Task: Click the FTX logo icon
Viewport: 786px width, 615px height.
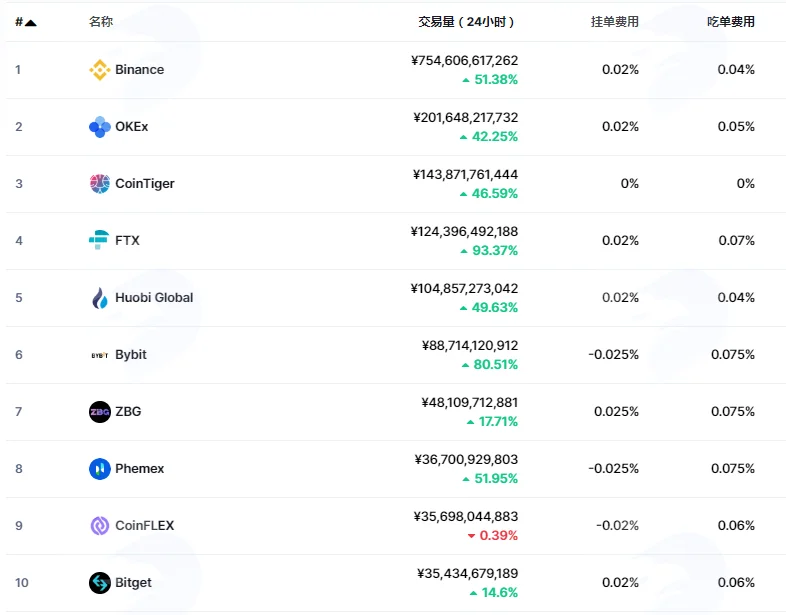Action: [x=99, y=240]
